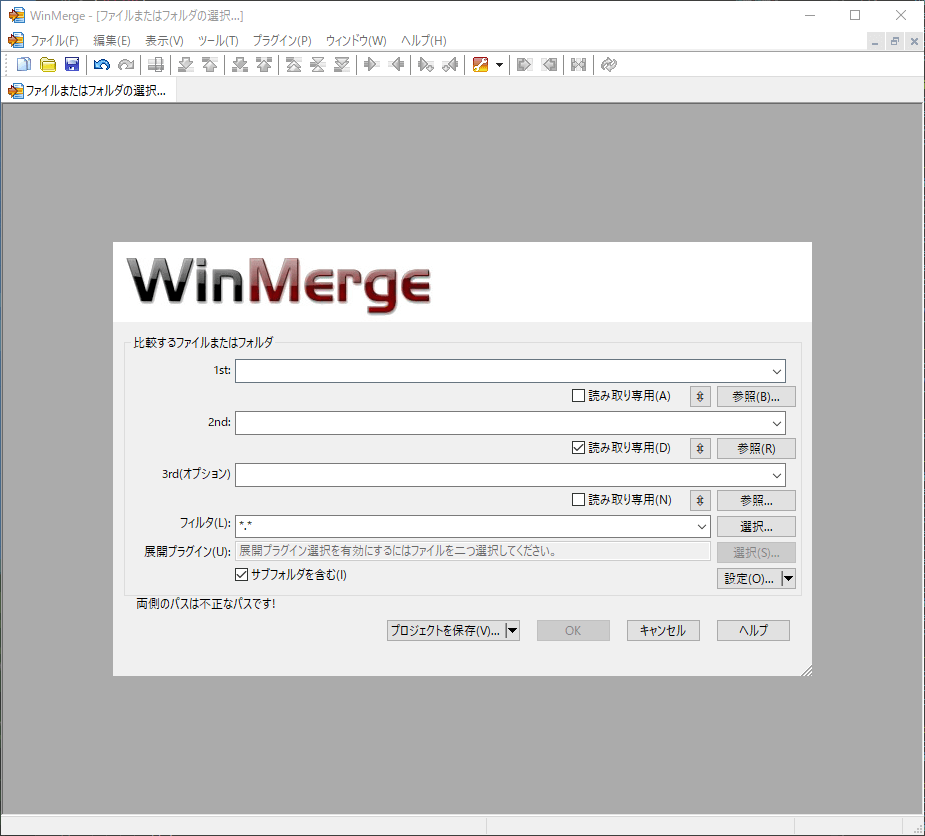Image resolution: width=925 pixels, height=836 pixels.
Task: Click Copy right and advance icon
Action: [x=425, y=64]
